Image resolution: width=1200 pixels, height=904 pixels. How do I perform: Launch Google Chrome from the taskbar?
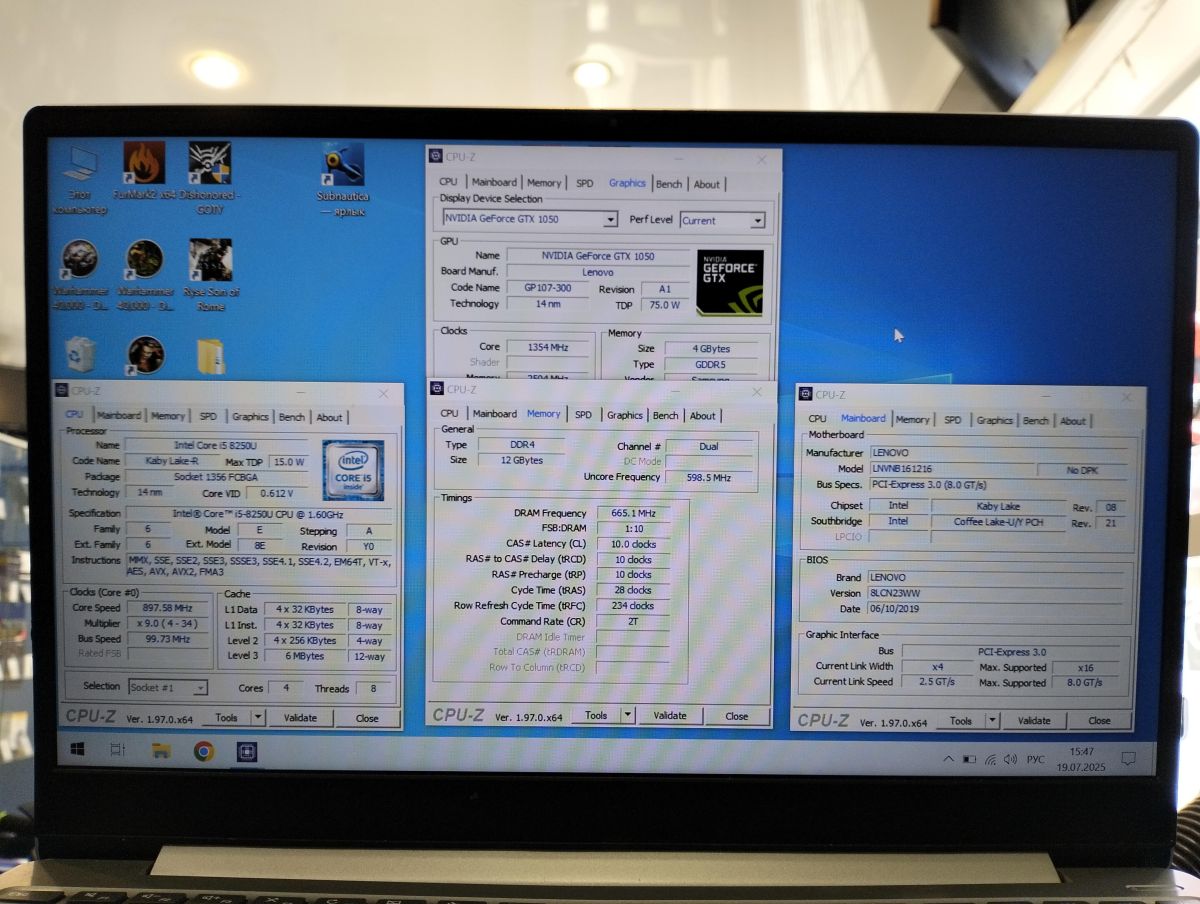(204, 751)
